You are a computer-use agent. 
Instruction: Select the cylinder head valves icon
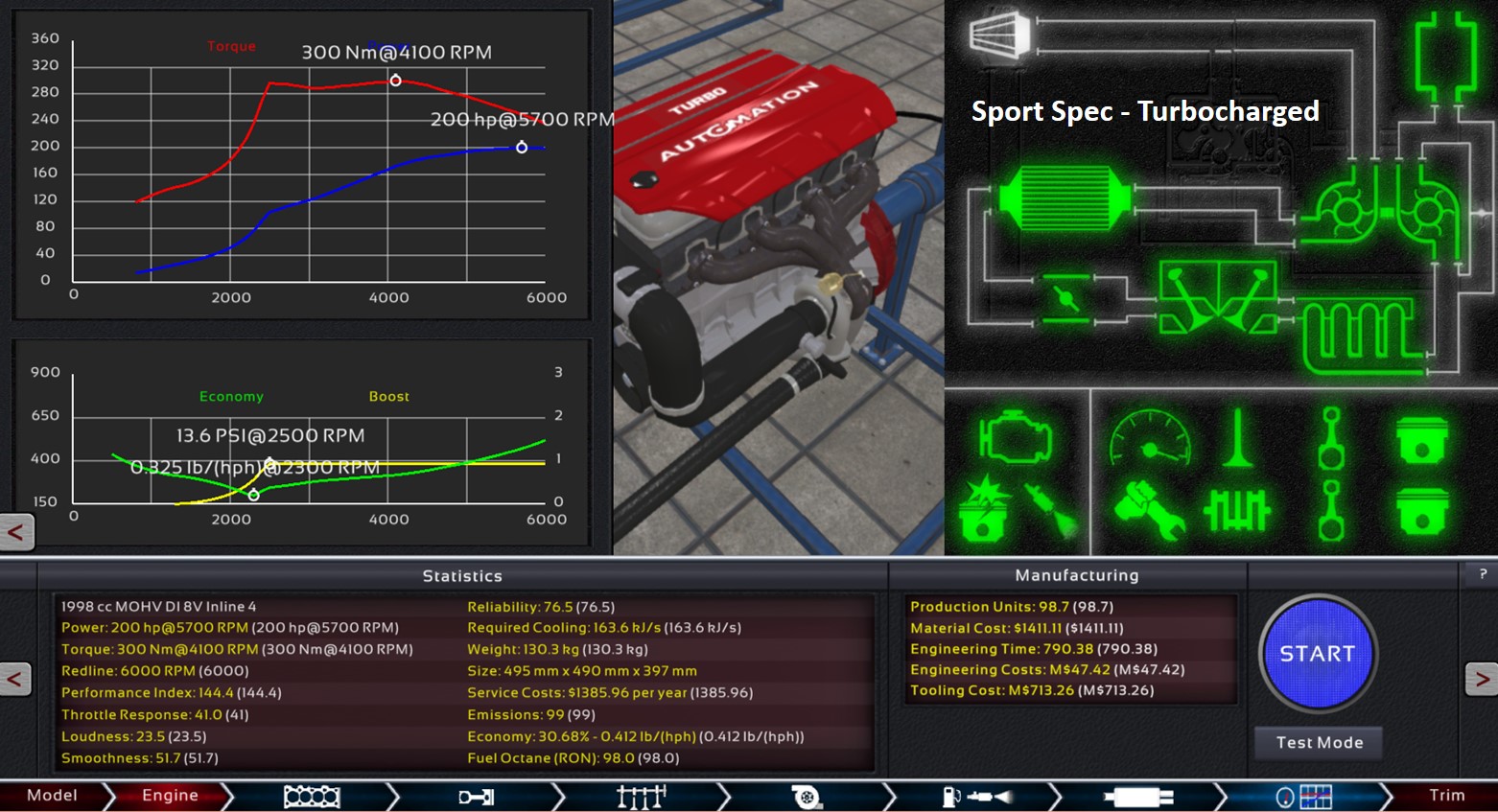tap(1218, 297)
